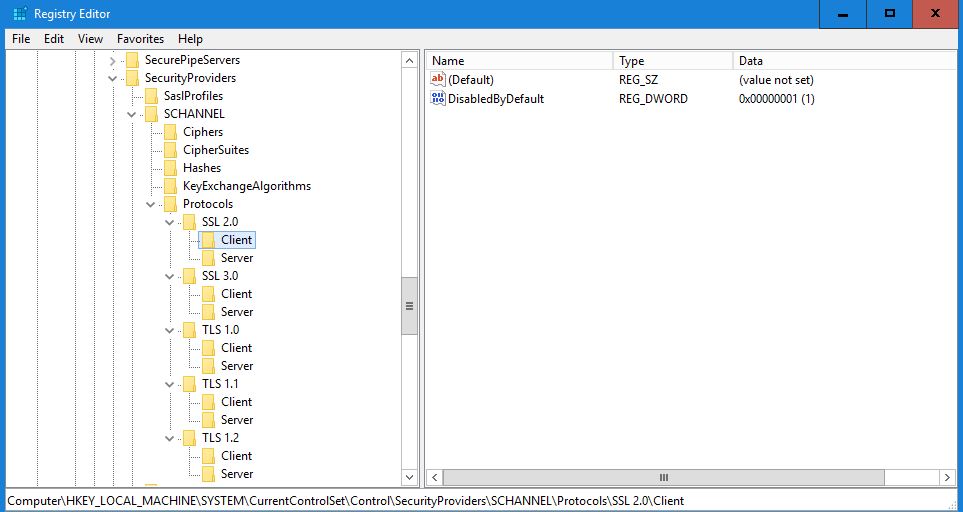
Task: Collapse the TLS 1.1 key
Action: pos(170,384)
